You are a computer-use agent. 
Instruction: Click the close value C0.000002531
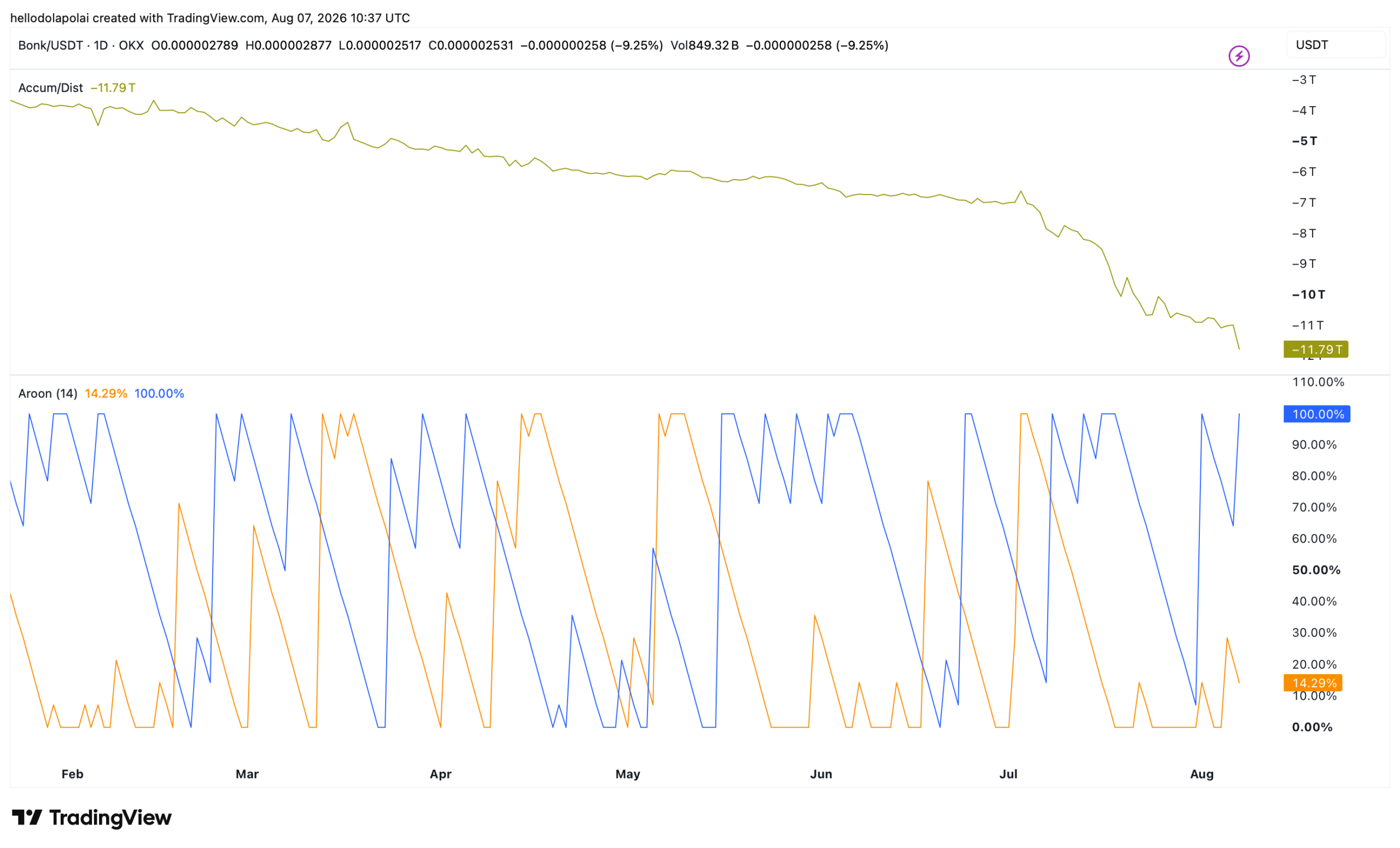tap(470, 45)
